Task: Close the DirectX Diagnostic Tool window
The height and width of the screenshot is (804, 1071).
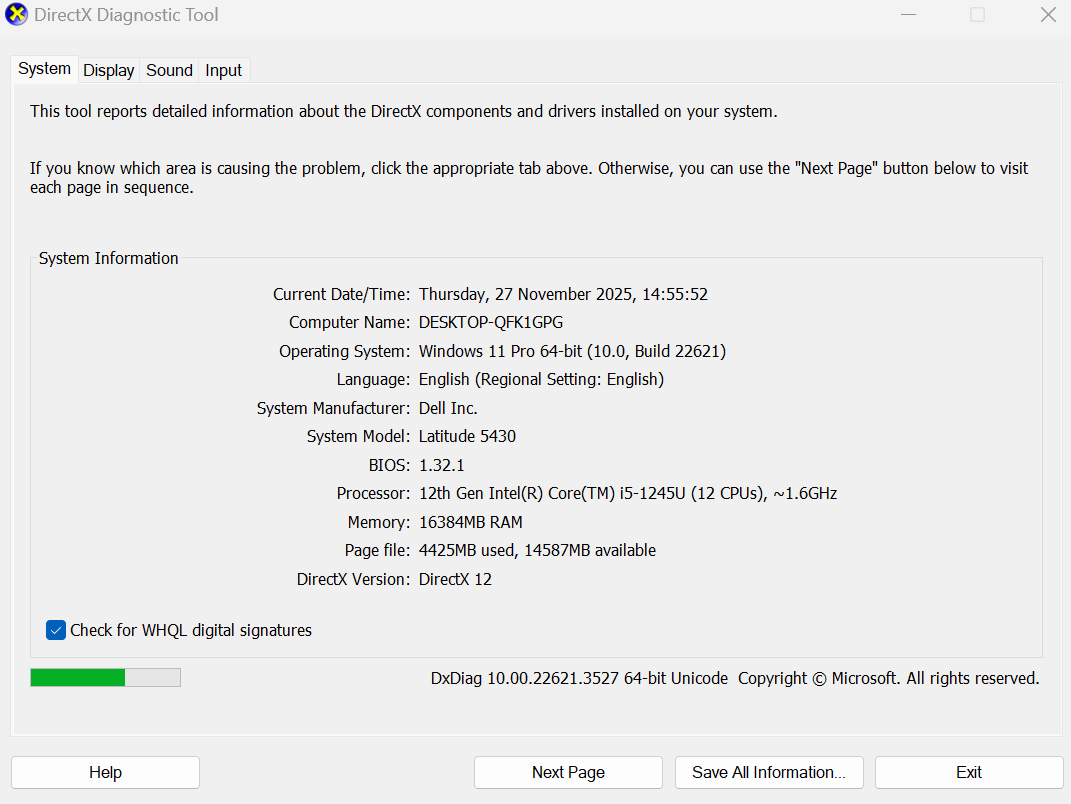Action: point(1047,15)
